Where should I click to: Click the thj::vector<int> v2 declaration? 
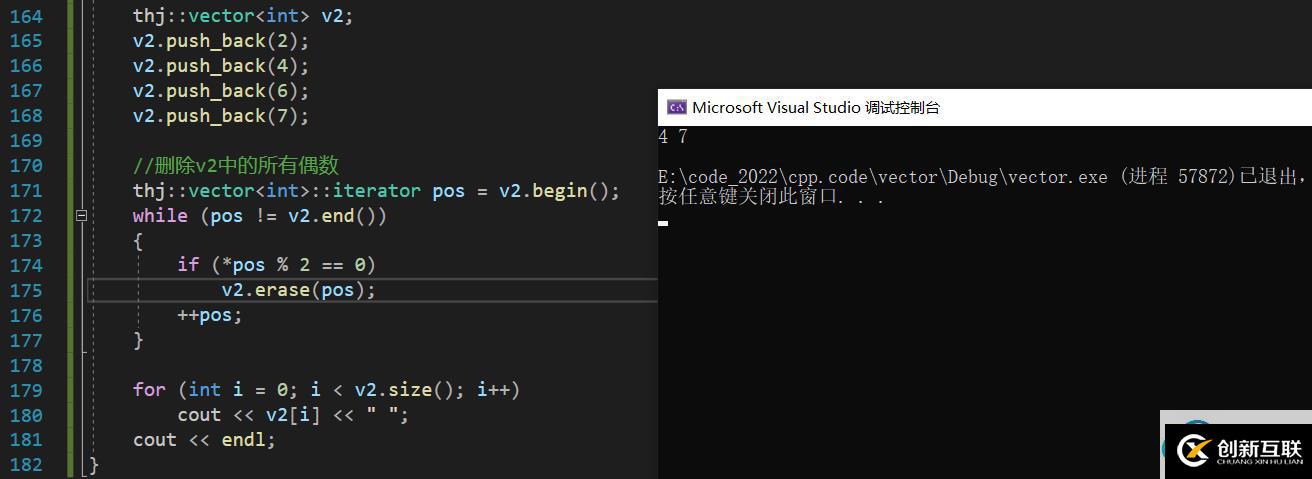(243, 16)
